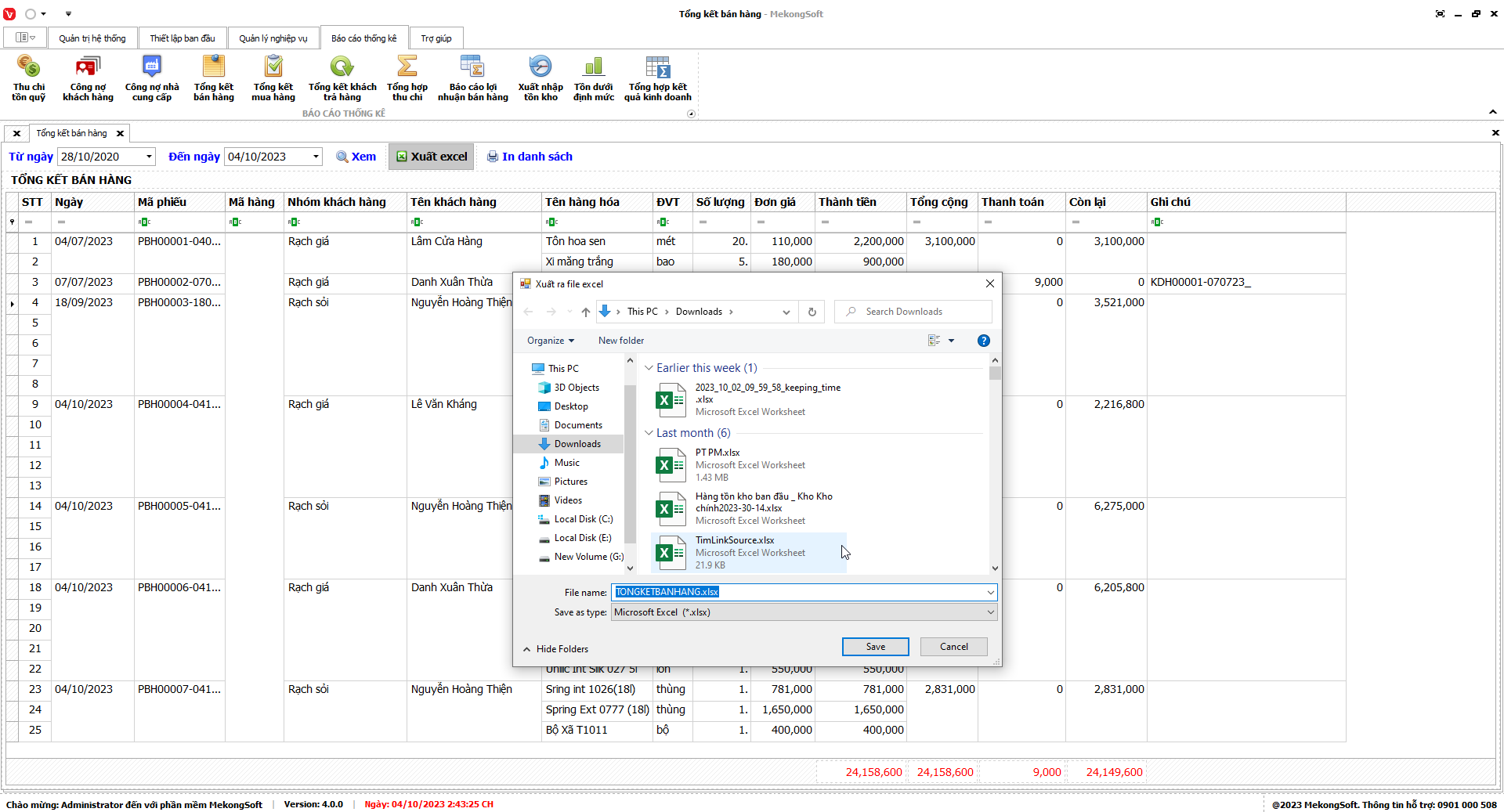Click Save button in export dialog

875,647
